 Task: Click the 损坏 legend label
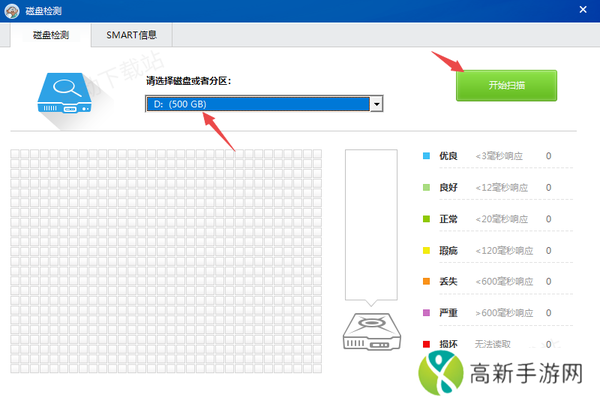tap(448, 344)
